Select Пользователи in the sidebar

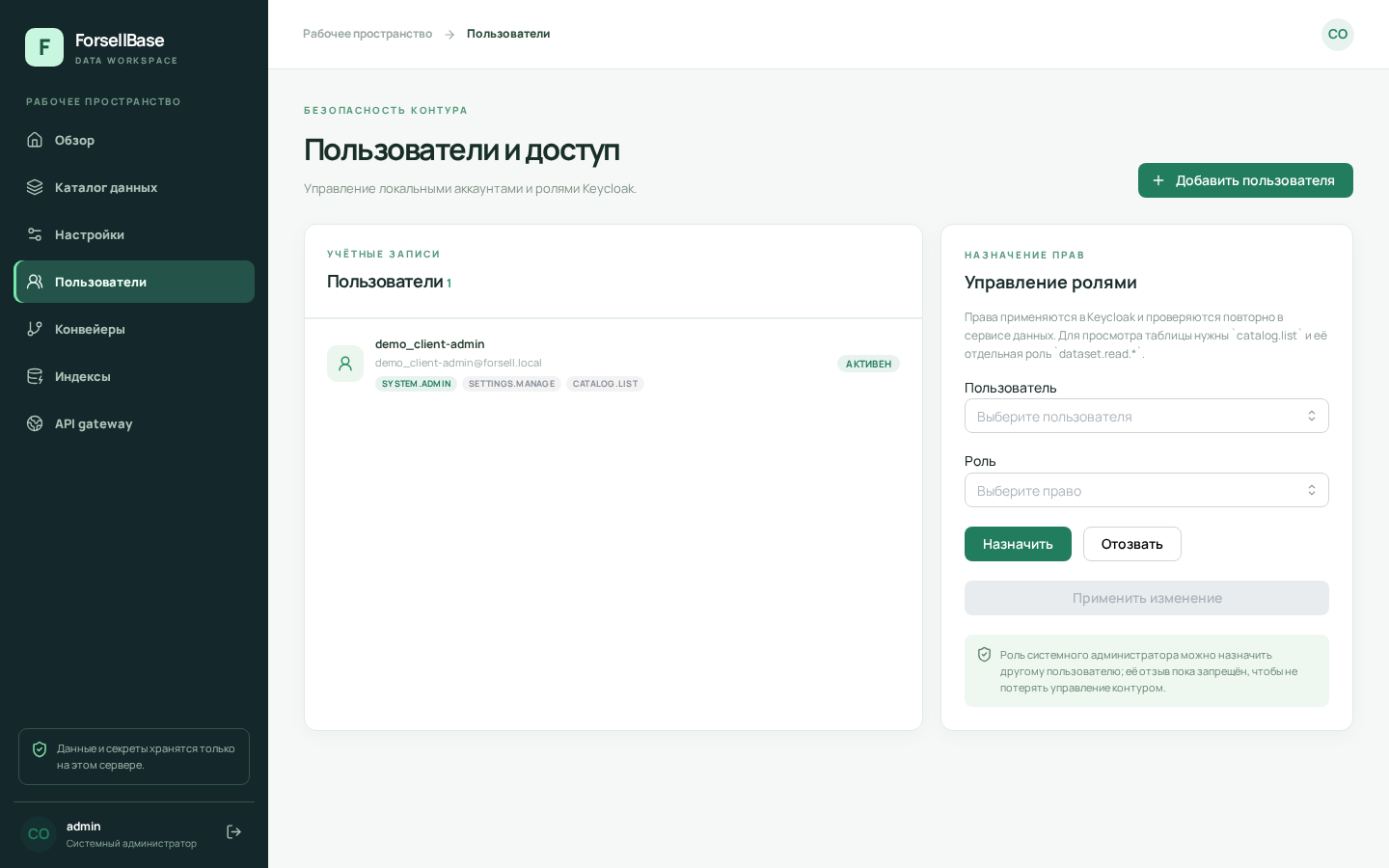pos(134,282)
